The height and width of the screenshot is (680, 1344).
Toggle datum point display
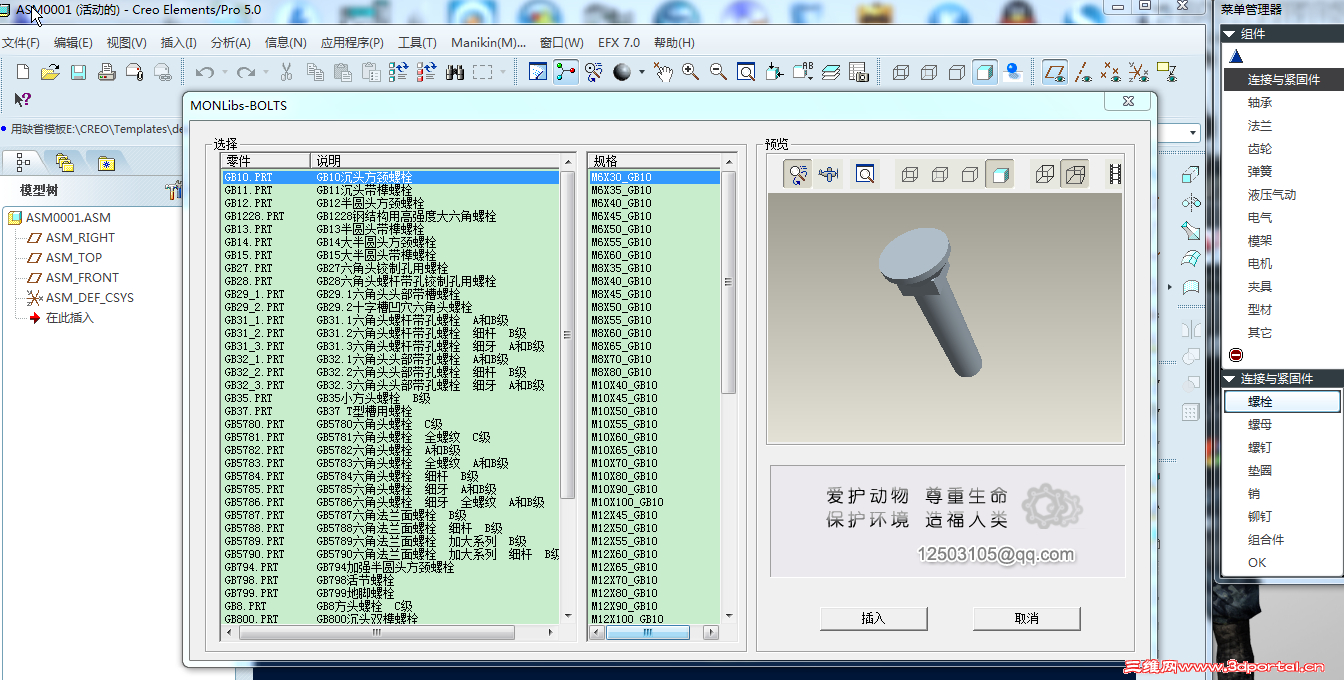coord(1110,72)
